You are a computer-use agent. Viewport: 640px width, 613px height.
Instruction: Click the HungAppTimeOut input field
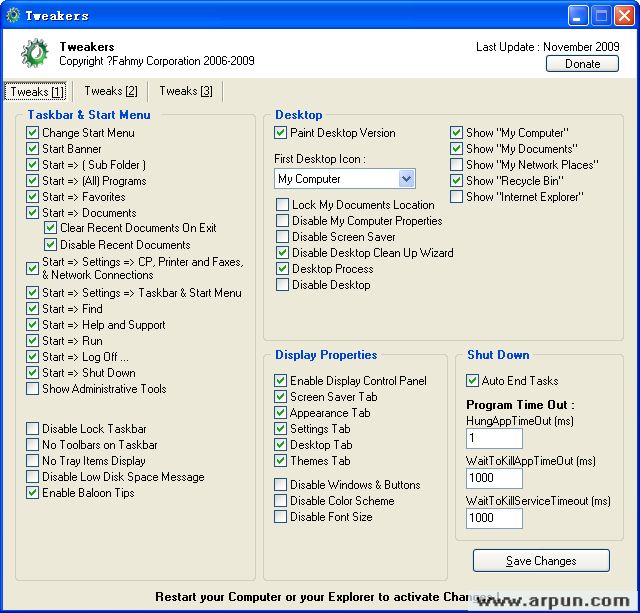coord(494,438)
